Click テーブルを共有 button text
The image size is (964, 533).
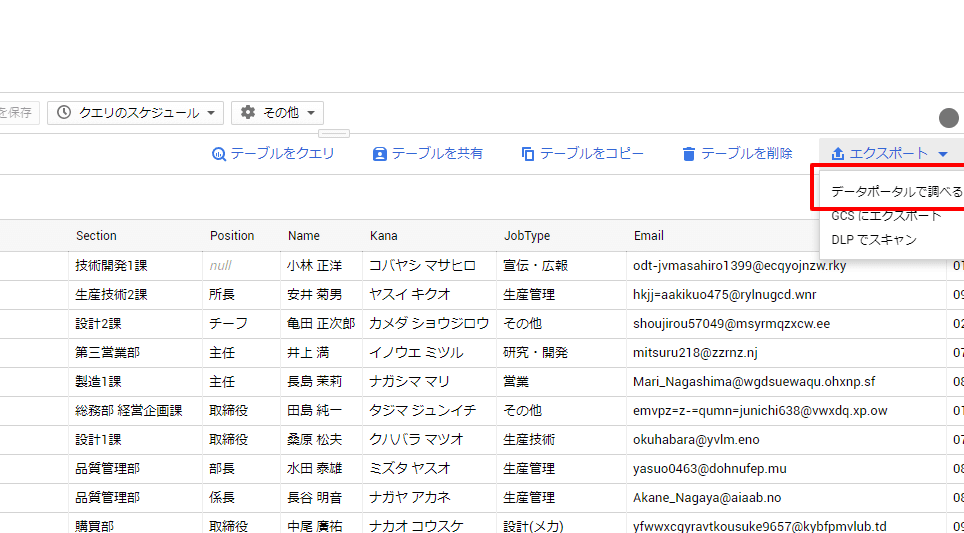[x=437, y=154]
